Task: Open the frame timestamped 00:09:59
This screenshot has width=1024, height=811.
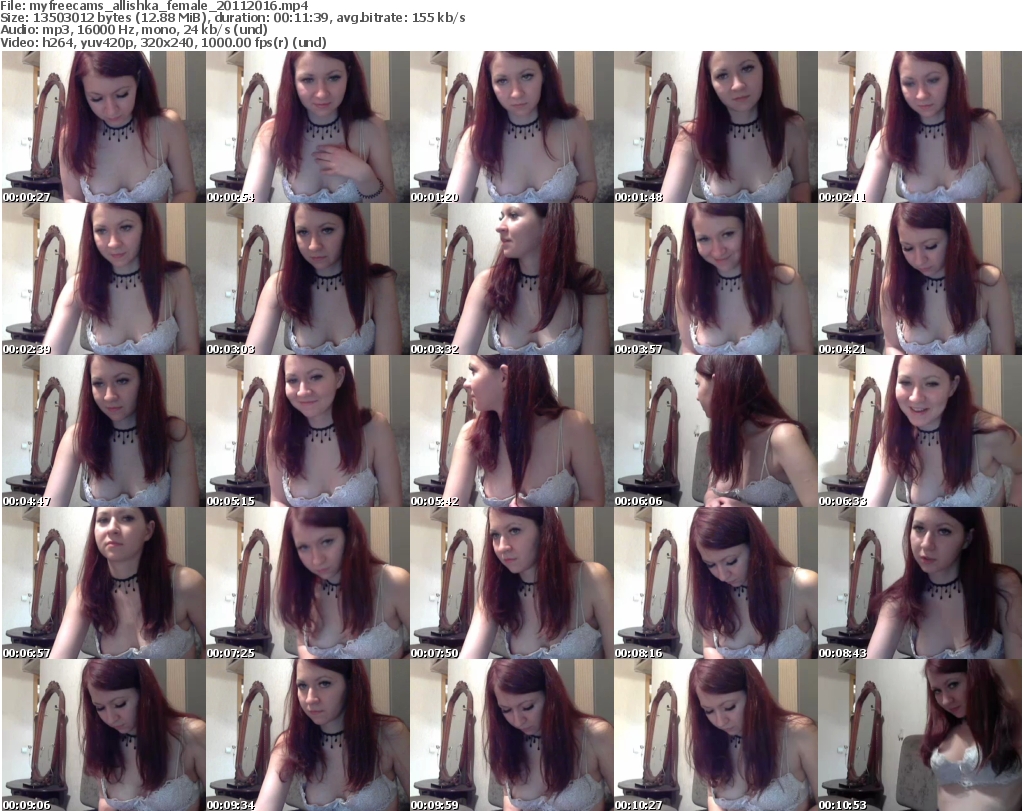Action: (511, 735)
